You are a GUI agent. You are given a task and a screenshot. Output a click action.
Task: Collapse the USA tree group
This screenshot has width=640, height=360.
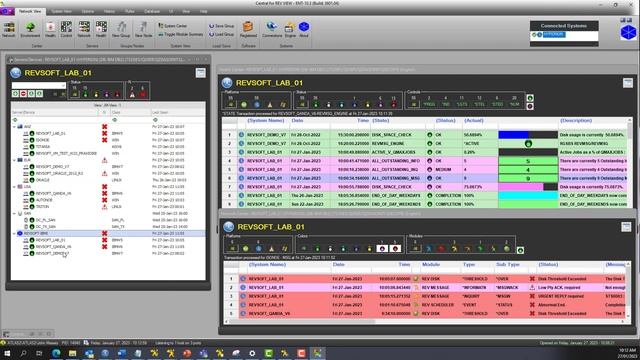[14, 187]
